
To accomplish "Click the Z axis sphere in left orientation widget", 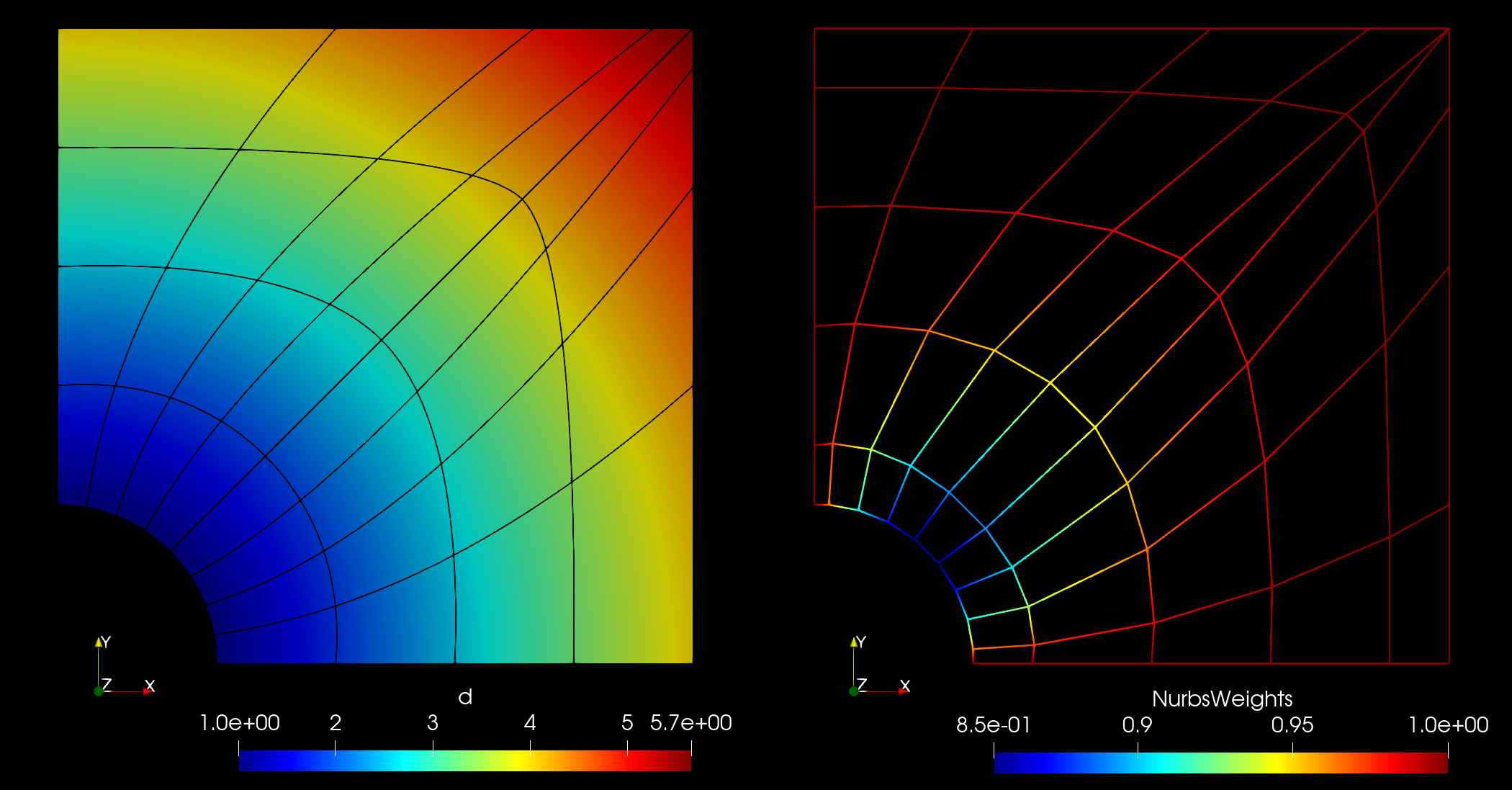I will (97, 691).
